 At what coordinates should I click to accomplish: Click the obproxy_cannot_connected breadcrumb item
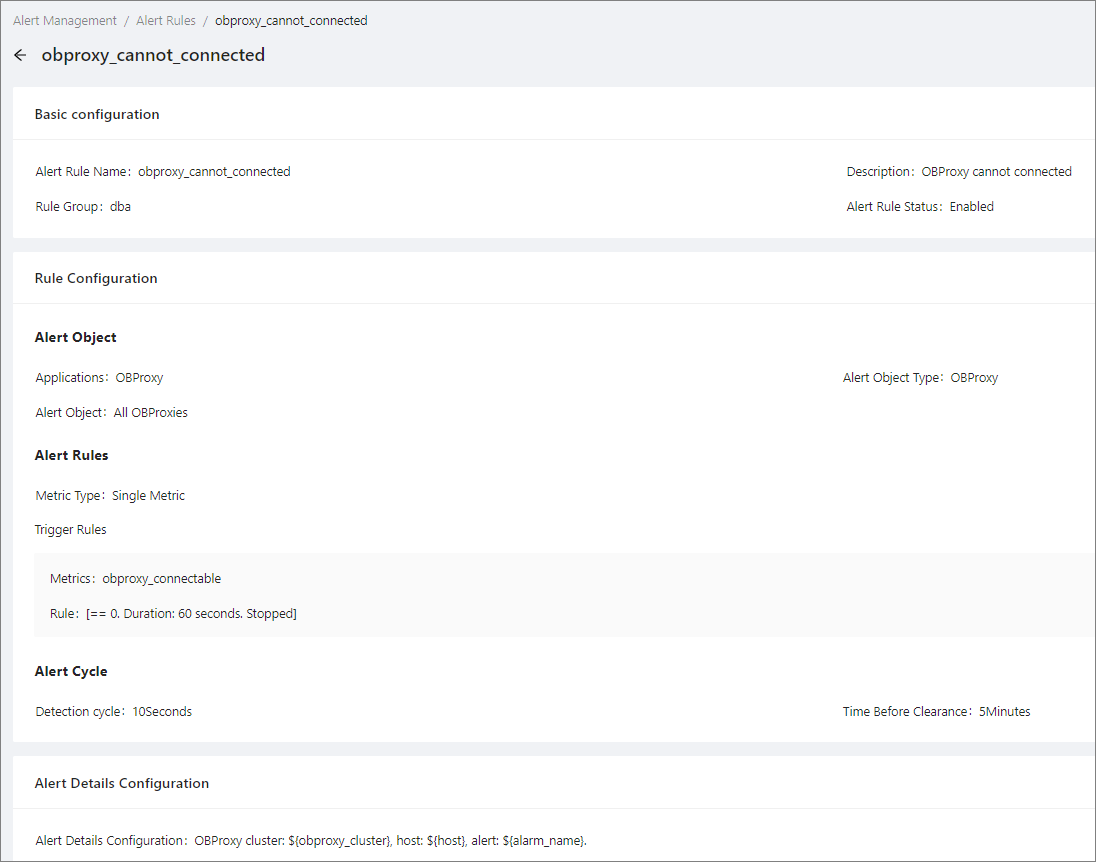click(291, 21)
